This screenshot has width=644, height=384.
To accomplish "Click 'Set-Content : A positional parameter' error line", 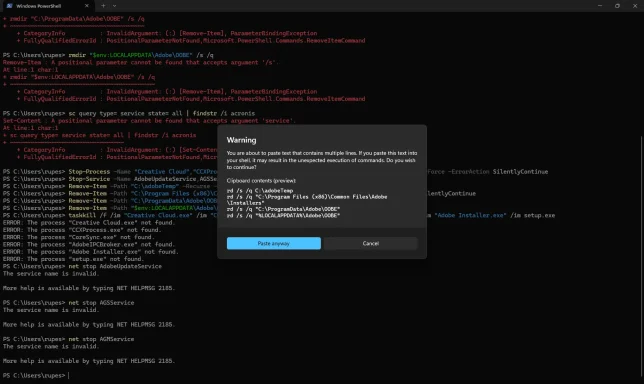I will (149, 121).
